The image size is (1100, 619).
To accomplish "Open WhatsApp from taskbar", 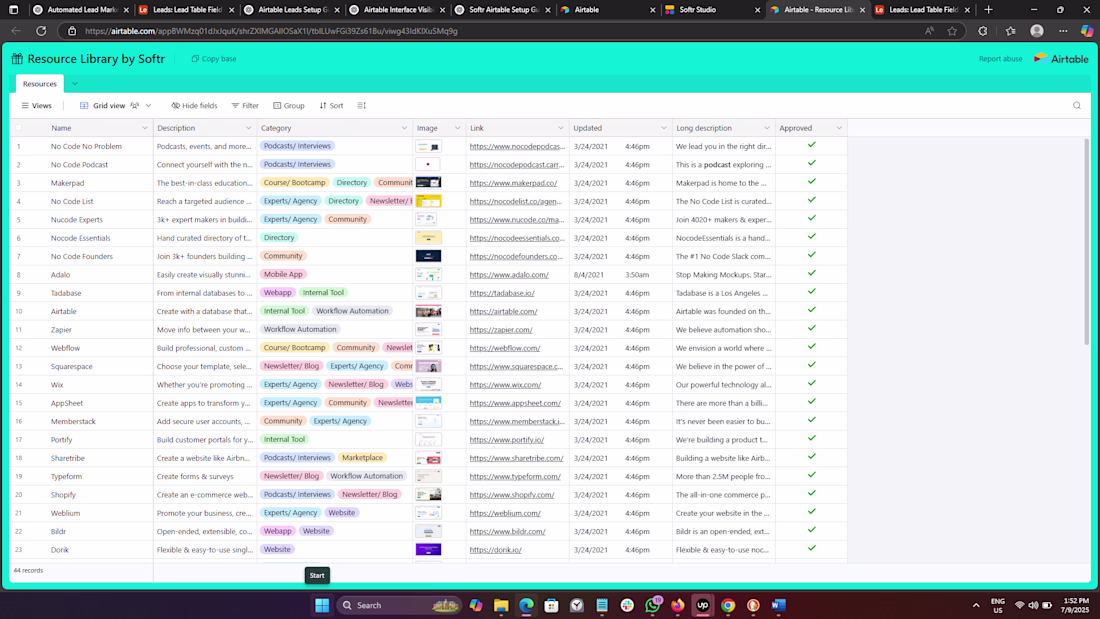I will pos(652,605).
